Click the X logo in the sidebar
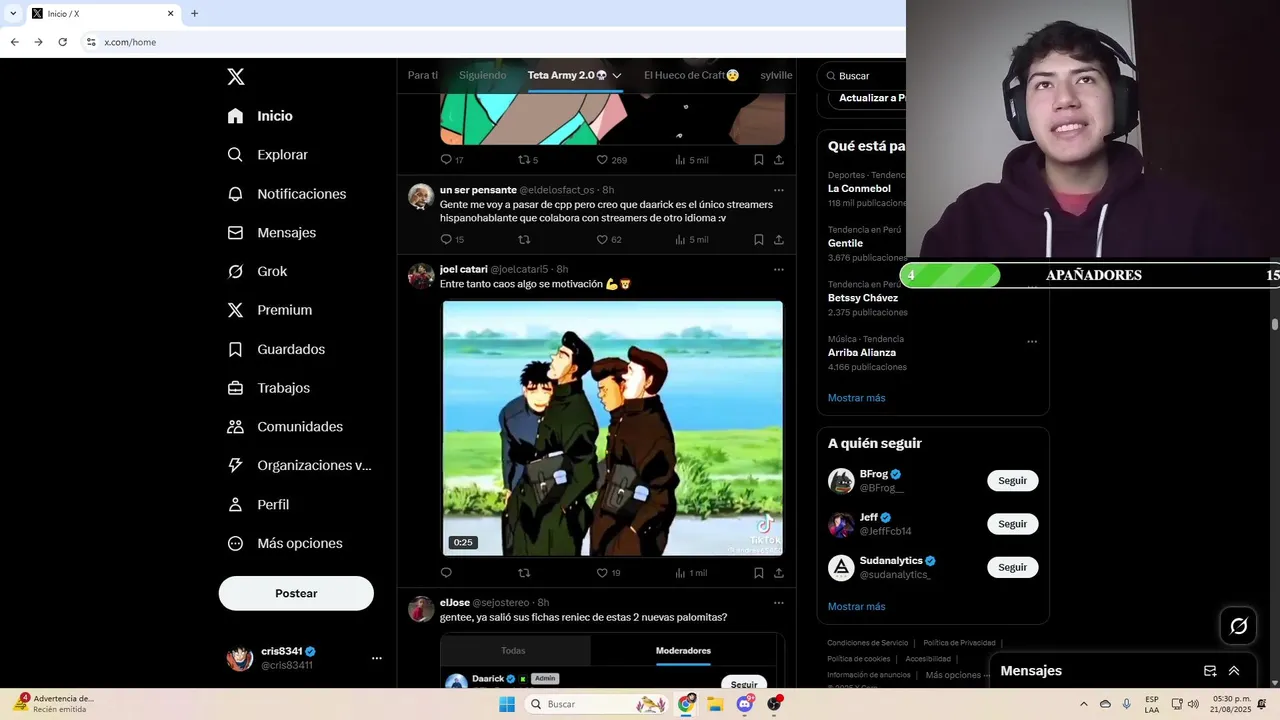Screen dimensions: 1280x720 point(235,77)
